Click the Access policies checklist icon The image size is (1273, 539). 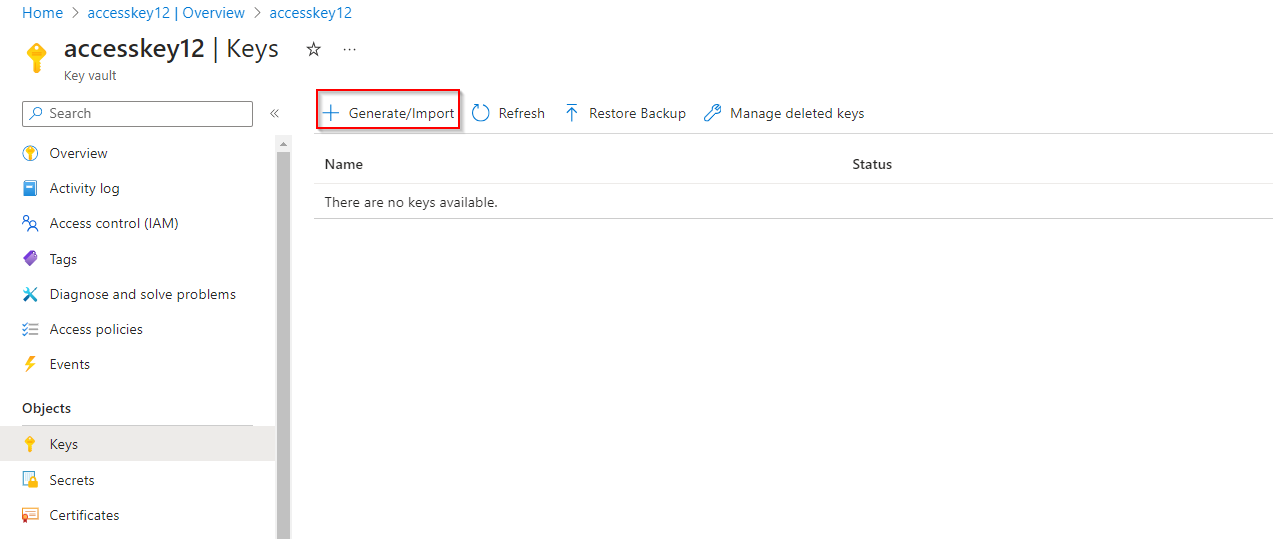point(30,329)
